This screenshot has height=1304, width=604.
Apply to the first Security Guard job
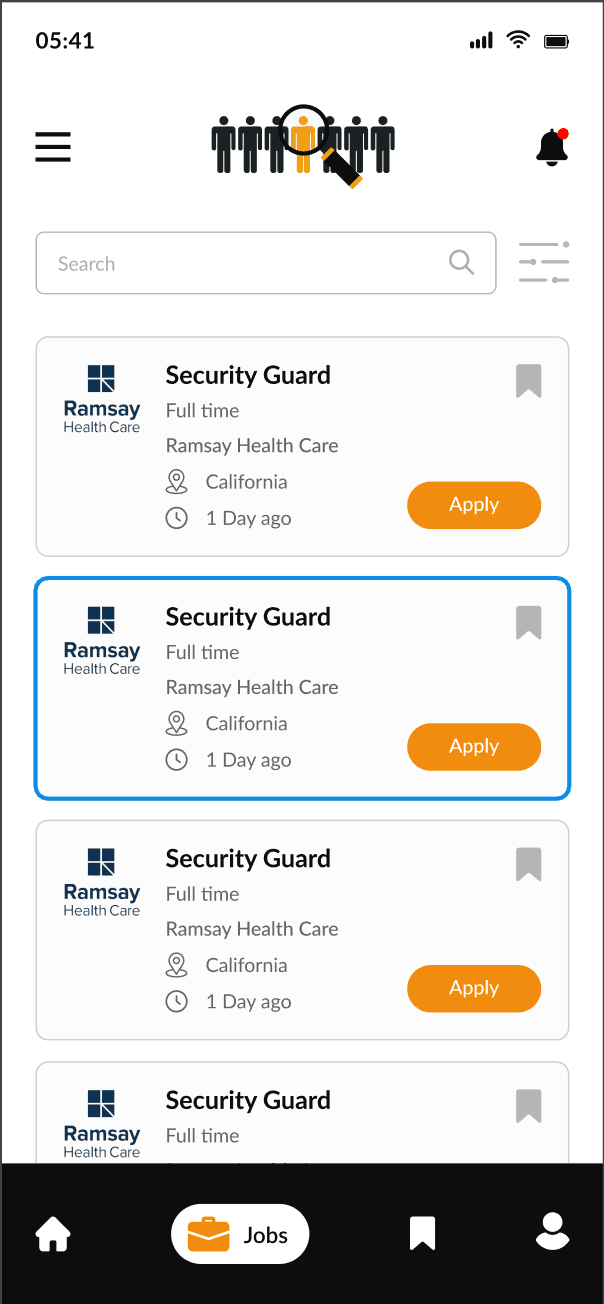click(x=474, y=505)
